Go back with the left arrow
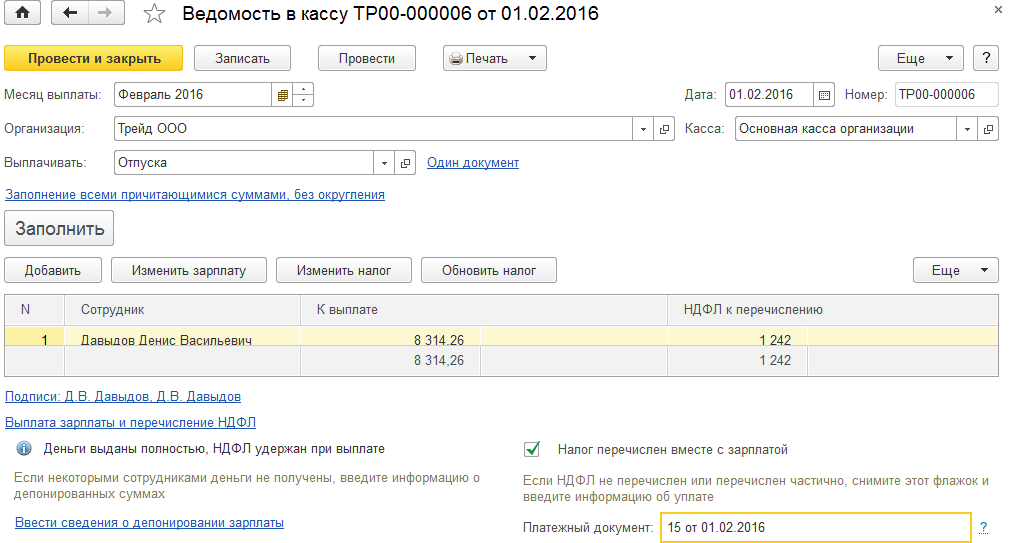Viewport: 1016px width, 543px height. [70, 14]
